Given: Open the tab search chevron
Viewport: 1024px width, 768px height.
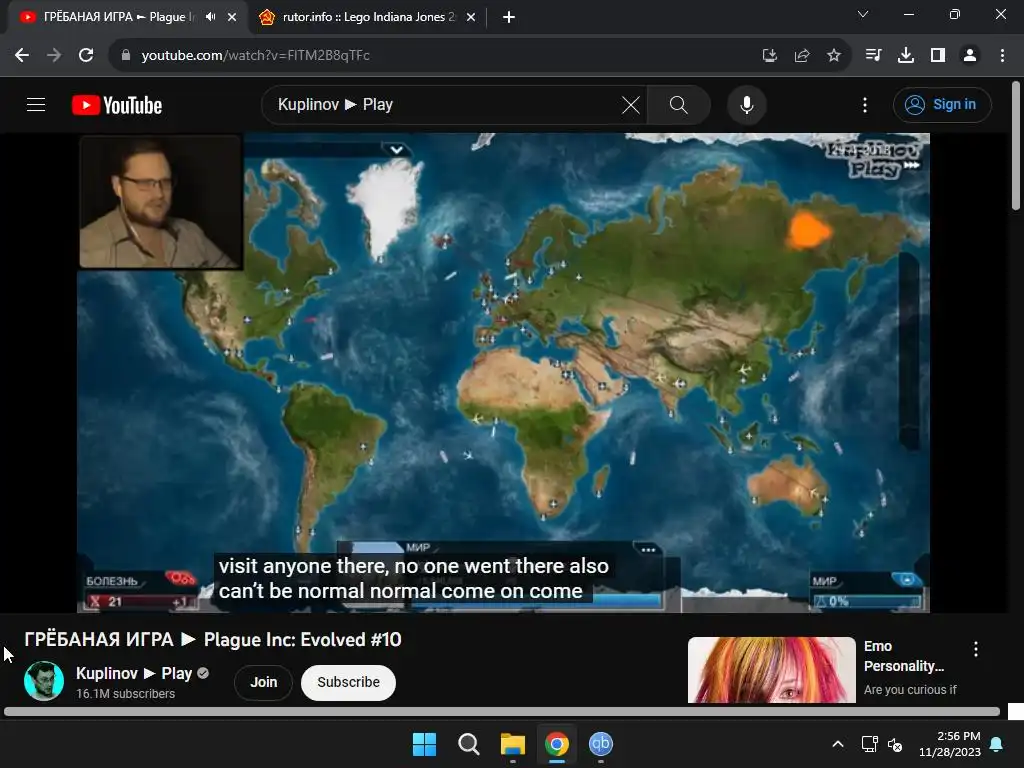Looking at the screenshot, I should [x=863, y=14].
